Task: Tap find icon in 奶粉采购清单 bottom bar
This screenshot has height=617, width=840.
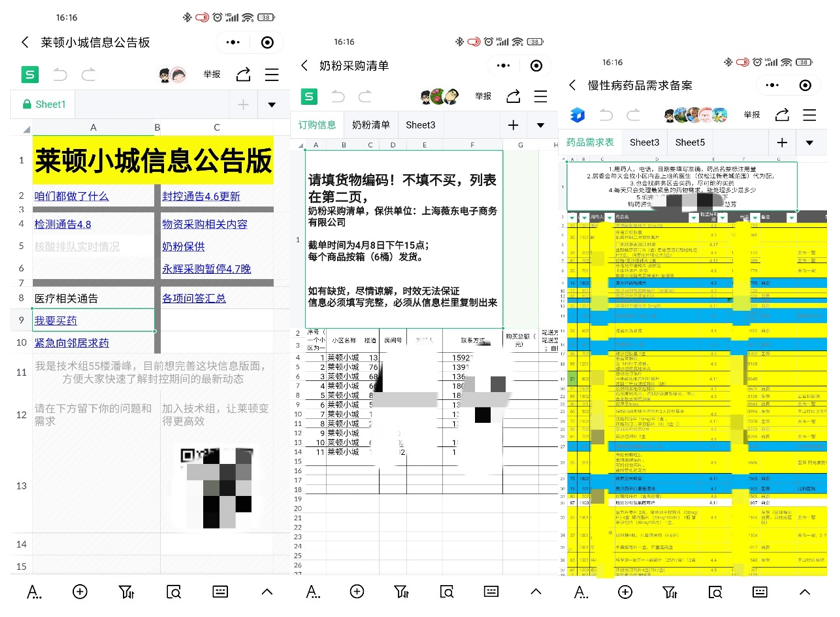Action: pos(447,592)
